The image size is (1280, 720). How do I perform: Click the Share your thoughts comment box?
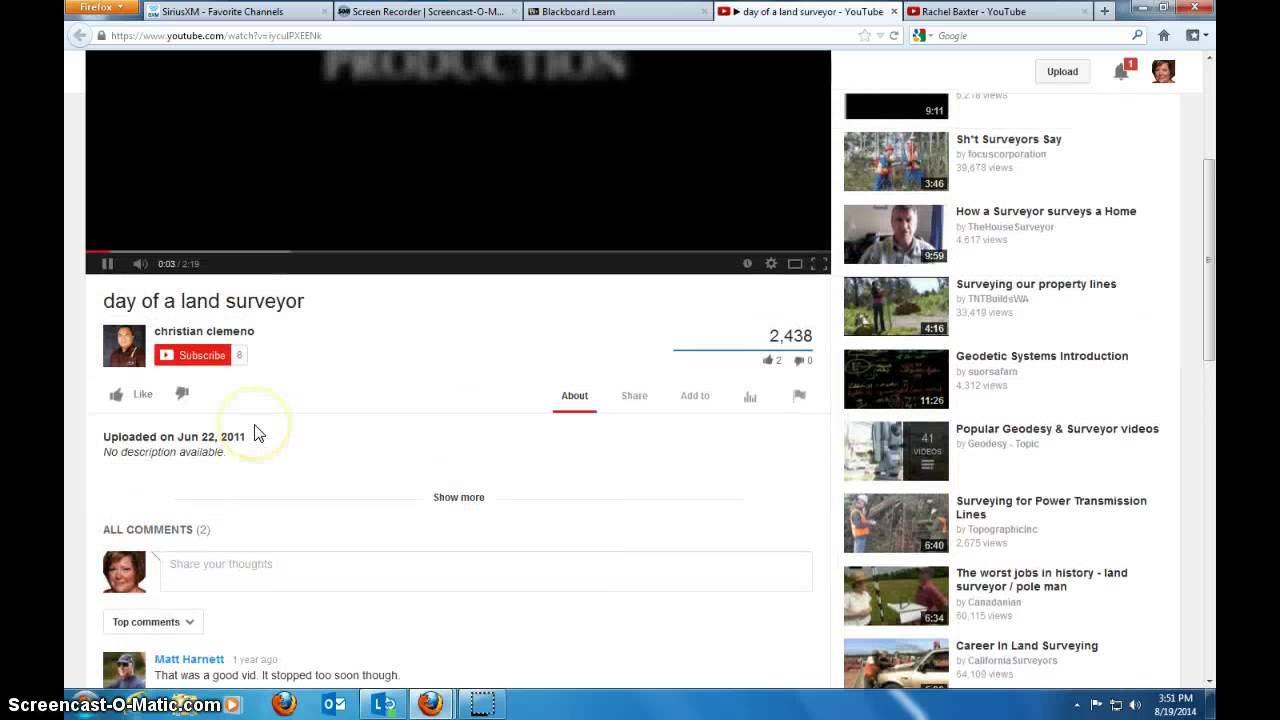[486, 571]
